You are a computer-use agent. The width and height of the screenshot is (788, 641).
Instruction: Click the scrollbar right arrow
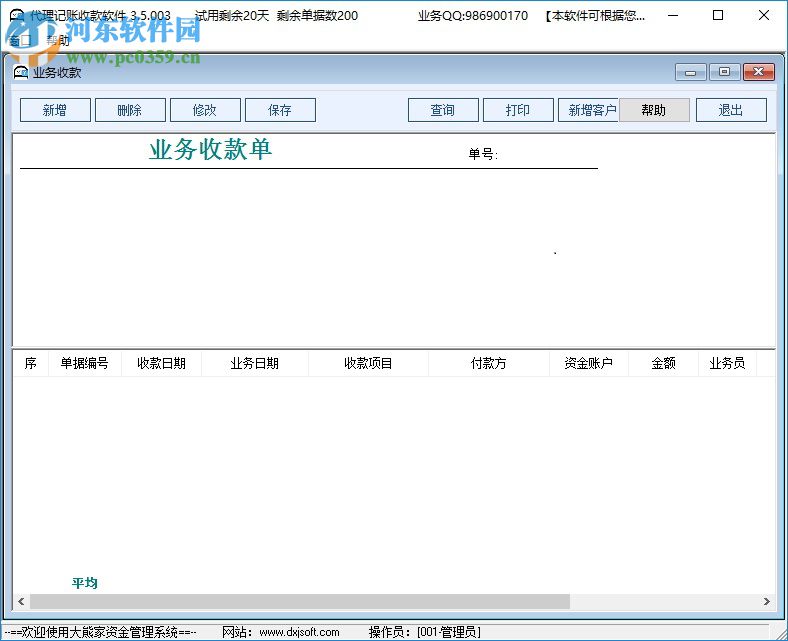tap(766, 601)
